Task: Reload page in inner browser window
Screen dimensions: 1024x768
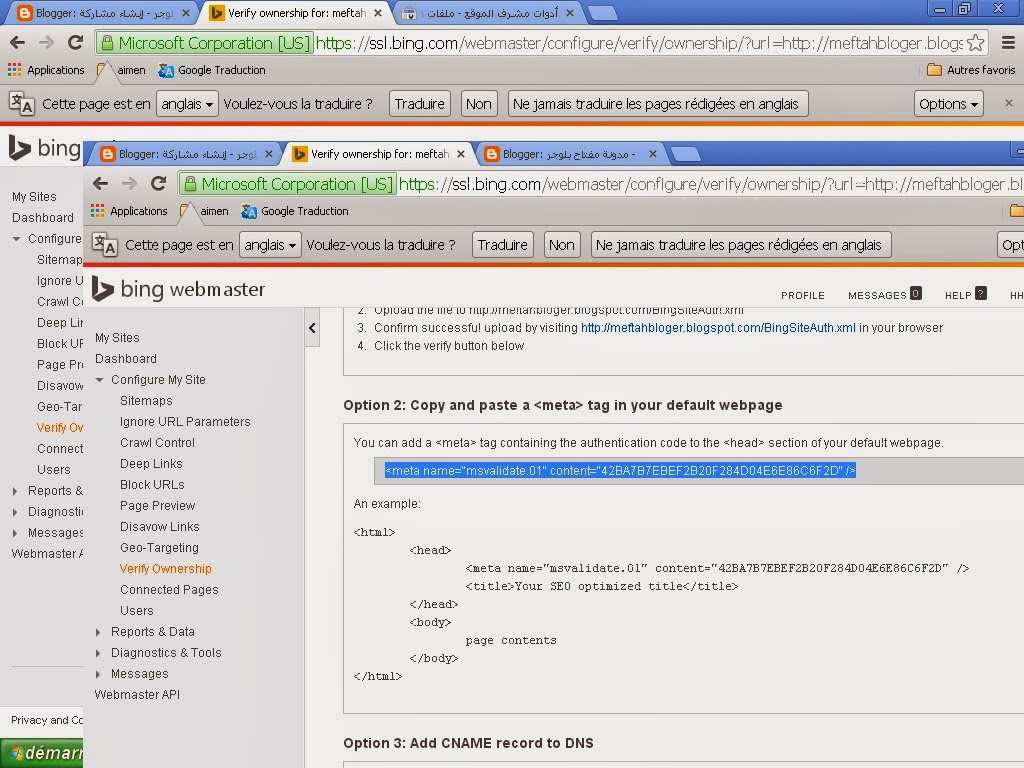Action: [159, 184]
